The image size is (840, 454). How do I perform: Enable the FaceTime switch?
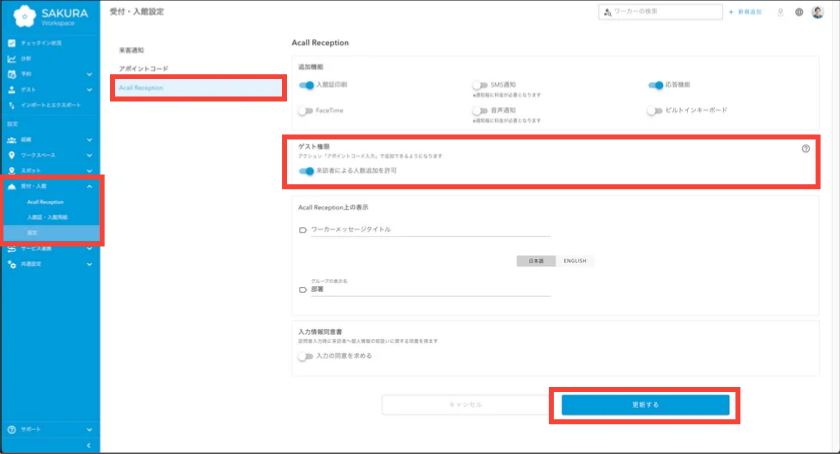tap(307, 110)
